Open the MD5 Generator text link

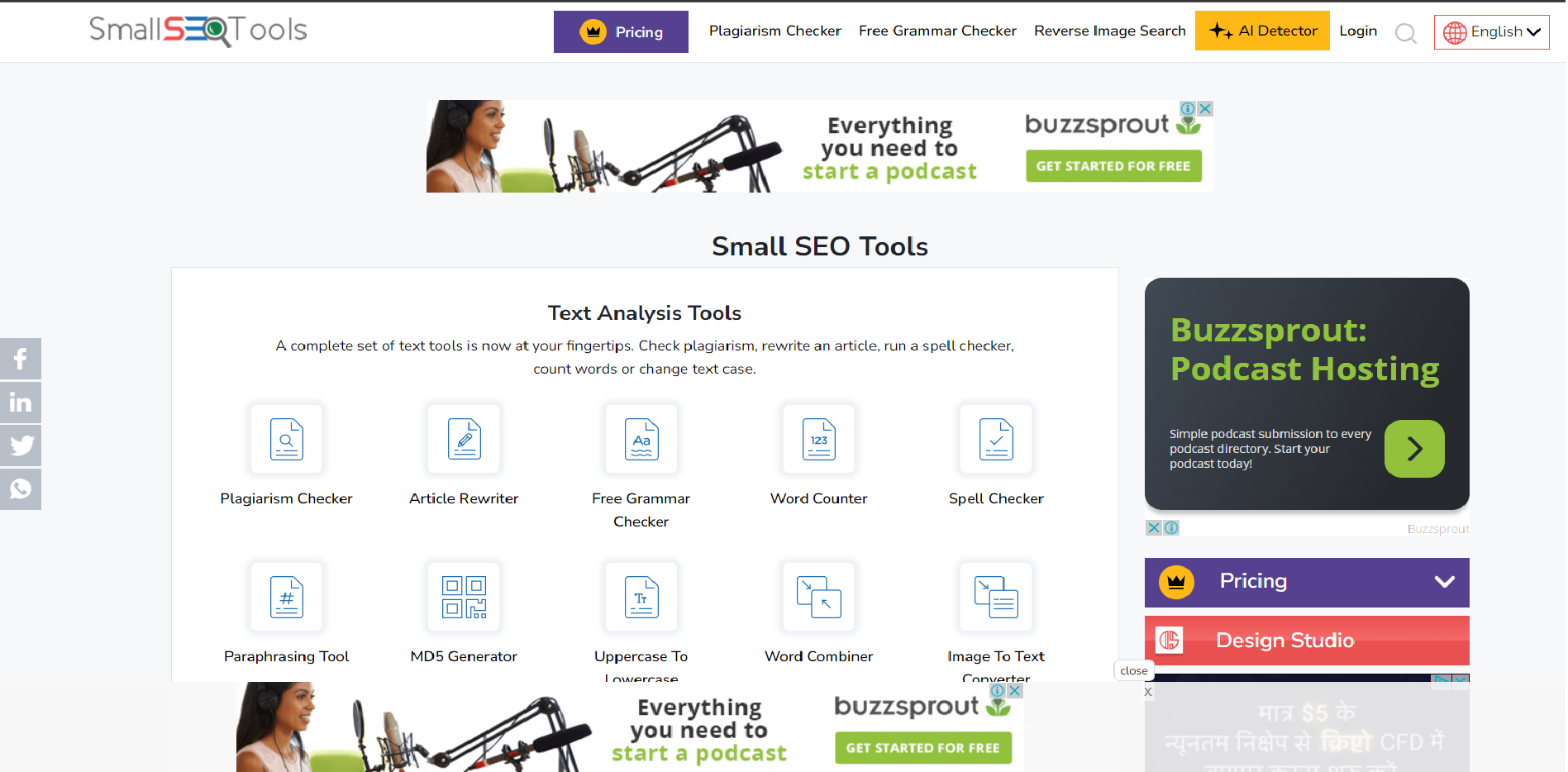(464, 656)
